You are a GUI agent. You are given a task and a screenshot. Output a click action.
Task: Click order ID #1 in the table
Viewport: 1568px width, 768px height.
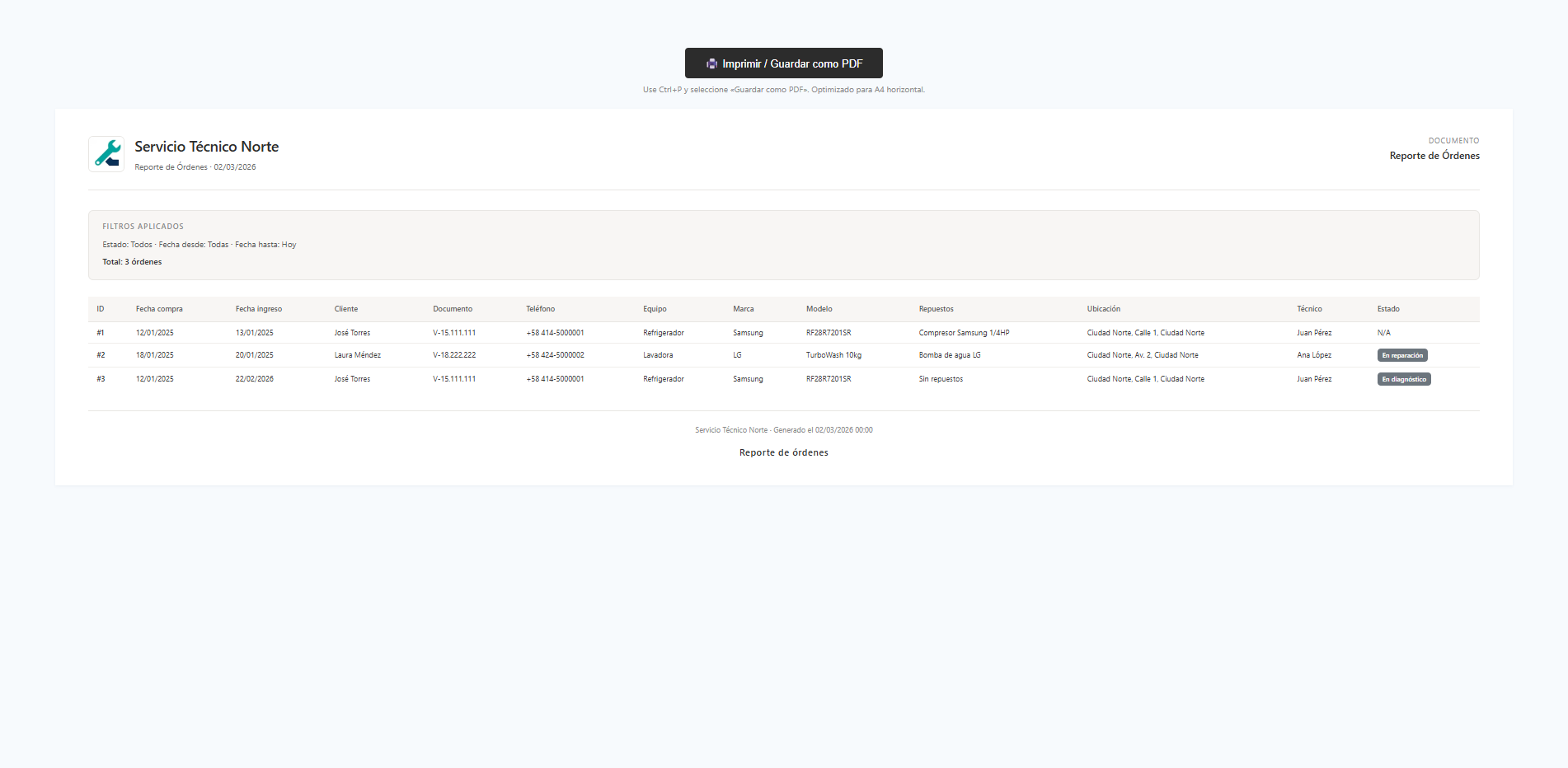tap(101, 333)
